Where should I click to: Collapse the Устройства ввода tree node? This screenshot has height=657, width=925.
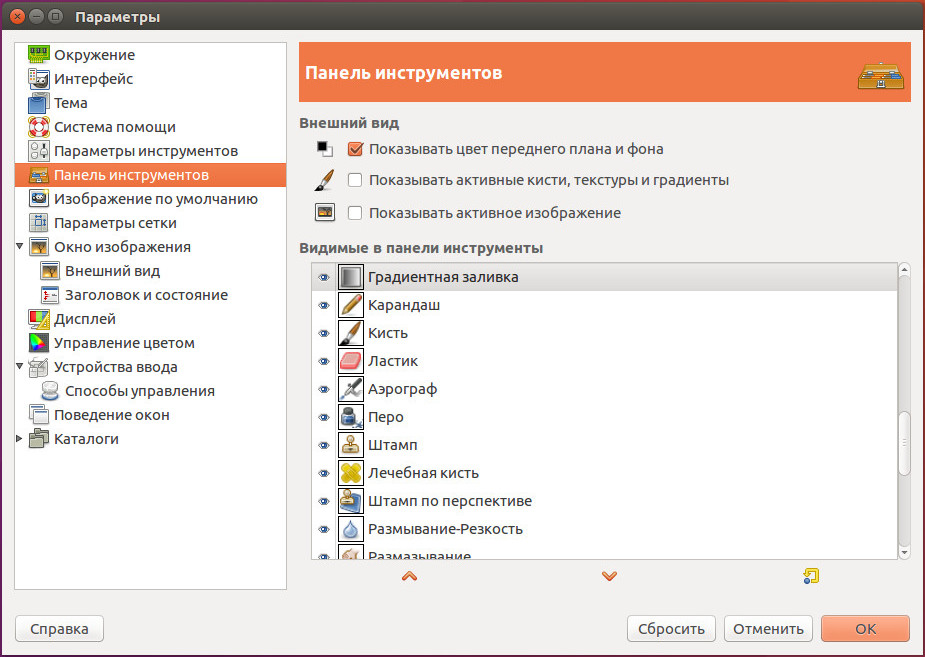pyautogui.click(x=19, y=366)
